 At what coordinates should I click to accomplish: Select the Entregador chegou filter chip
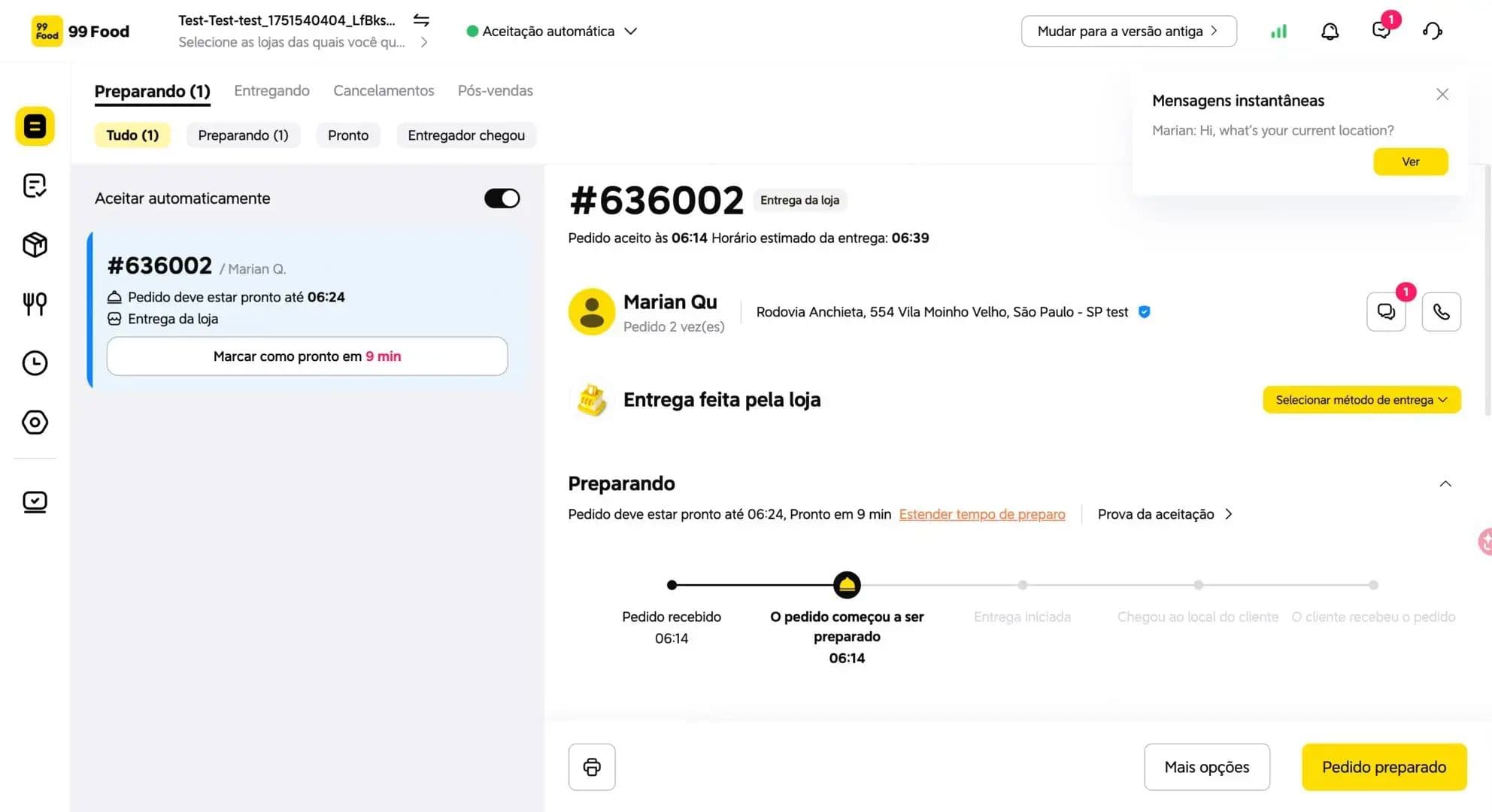click(466, 135)
